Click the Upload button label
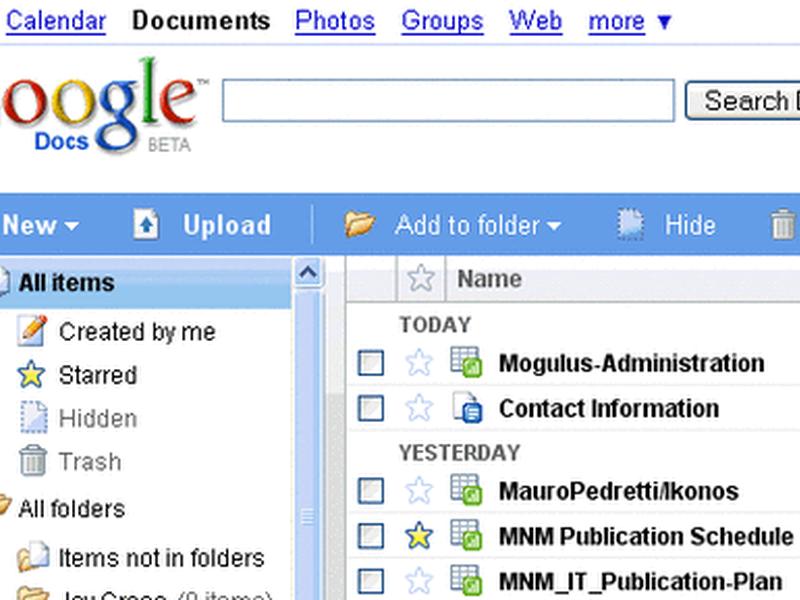The image size is (800, 600). [x=227, y=225]
